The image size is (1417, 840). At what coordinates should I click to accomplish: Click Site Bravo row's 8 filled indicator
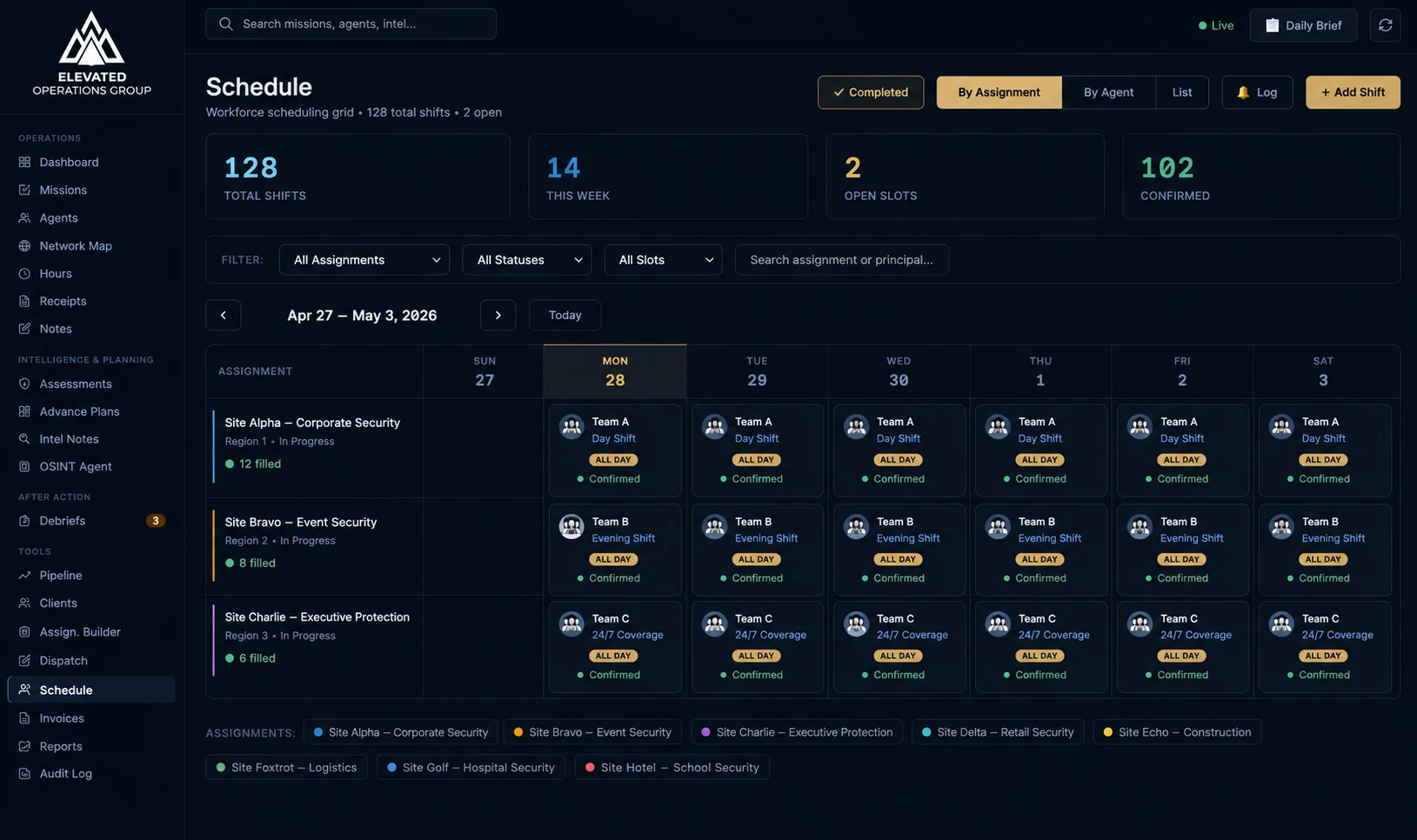251,563
